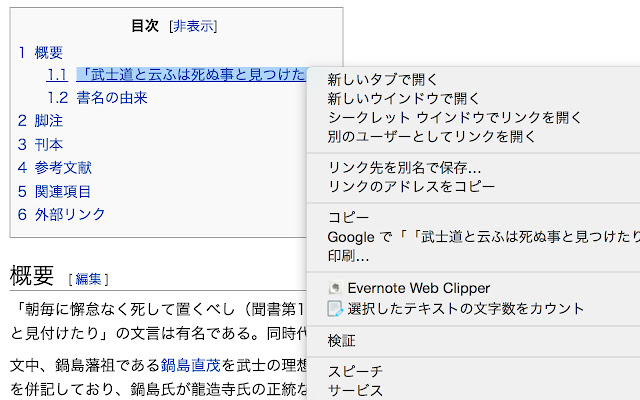This screenshot has width=640, height=400.
Task: Select 新しいウインドウで開く menu entry
Action: click(x=404, y=98)
